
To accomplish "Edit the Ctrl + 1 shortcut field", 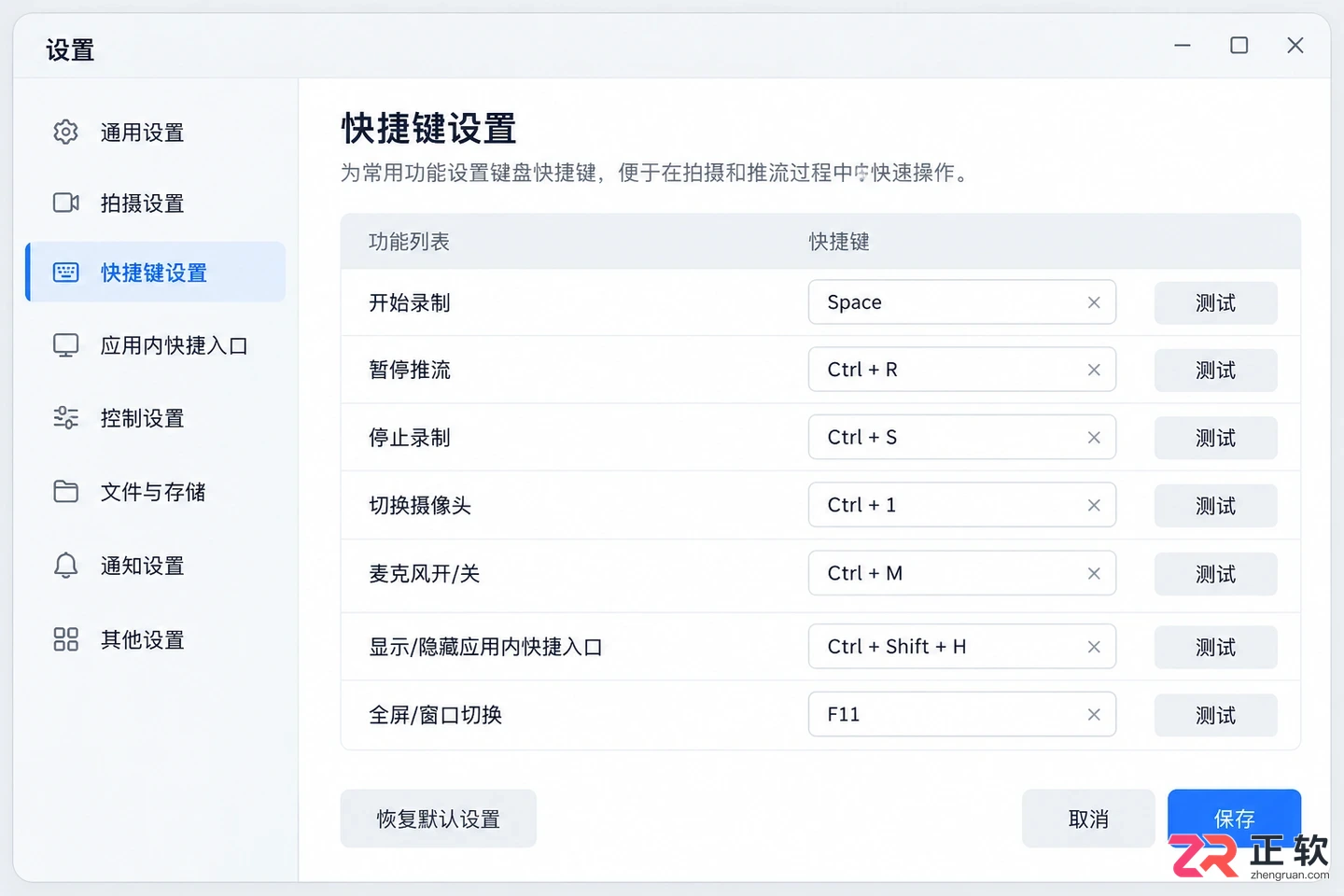I will 962,505.
